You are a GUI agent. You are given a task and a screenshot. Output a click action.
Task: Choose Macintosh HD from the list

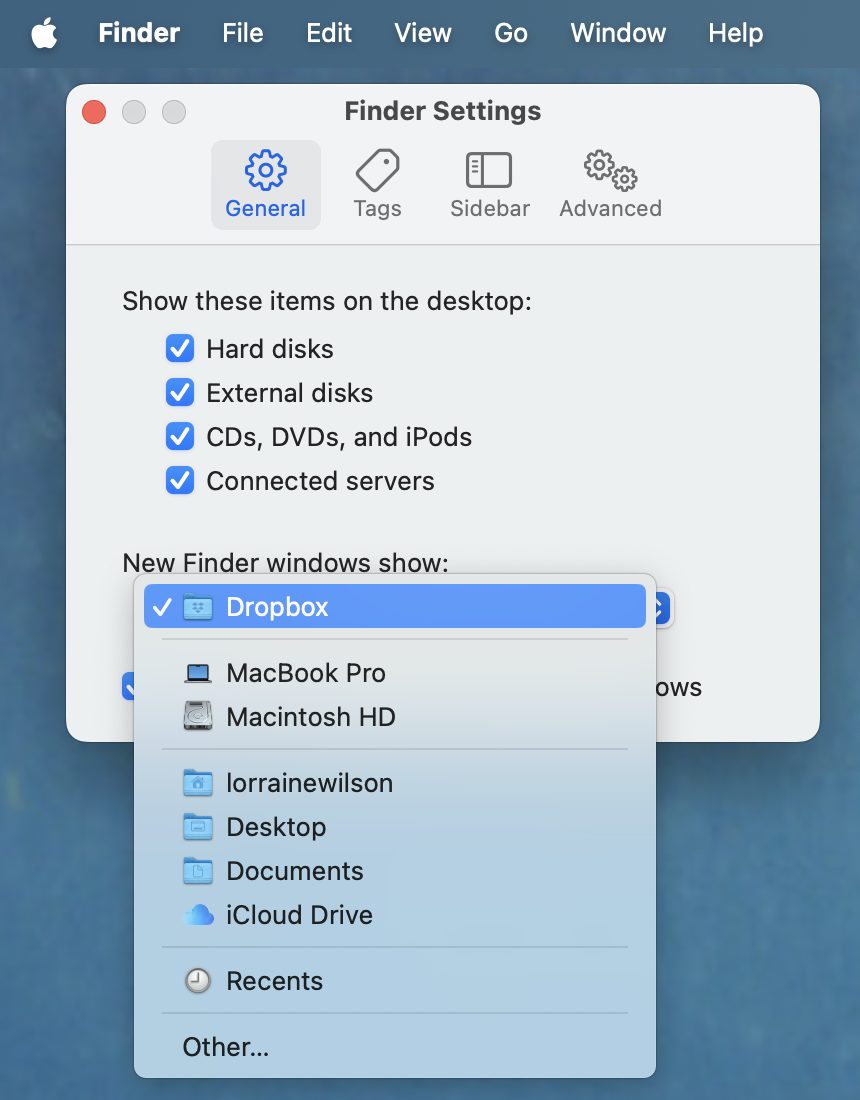point(395,717)
